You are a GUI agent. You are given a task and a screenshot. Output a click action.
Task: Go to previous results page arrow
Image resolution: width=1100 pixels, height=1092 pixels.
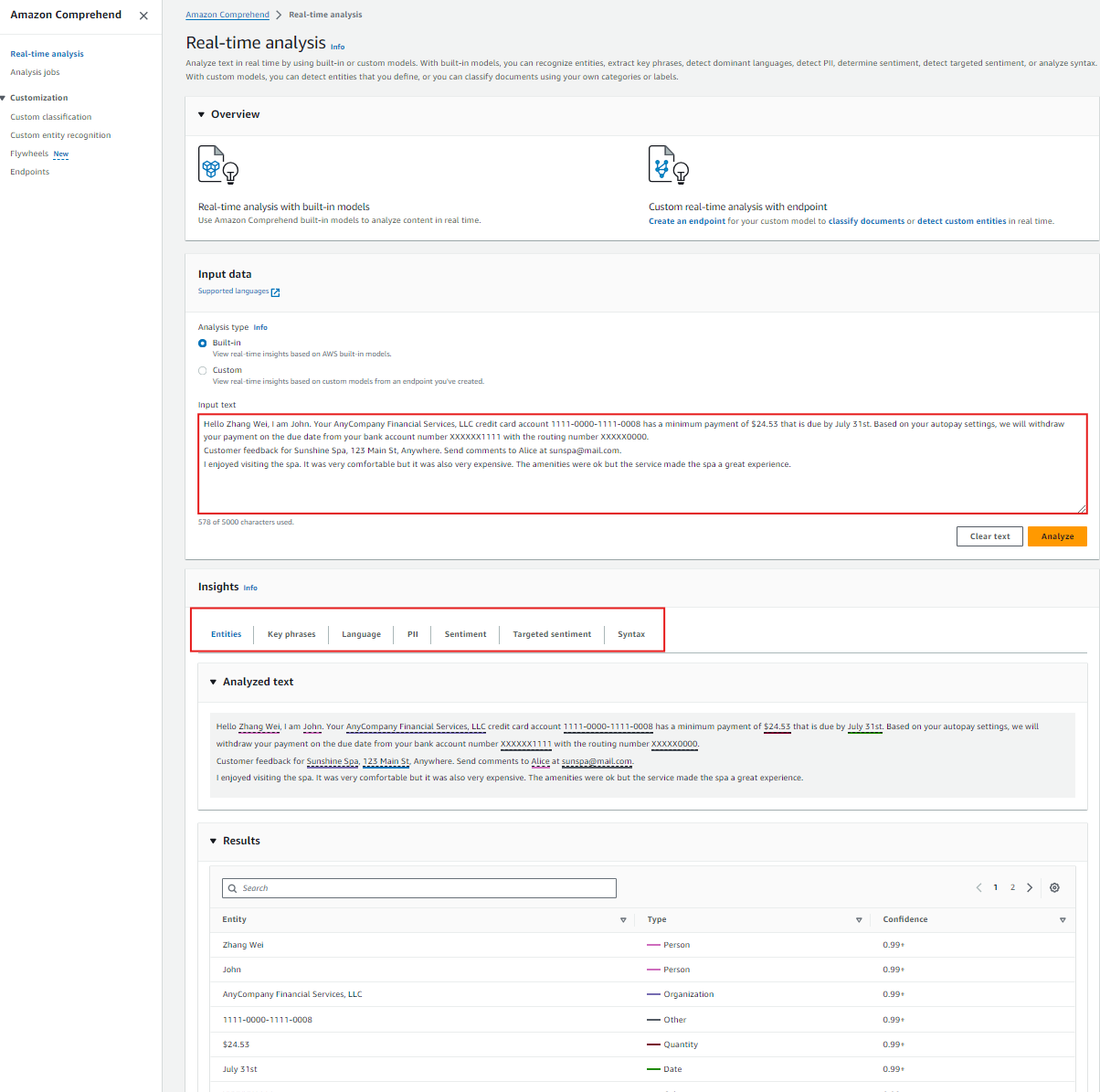978,887
